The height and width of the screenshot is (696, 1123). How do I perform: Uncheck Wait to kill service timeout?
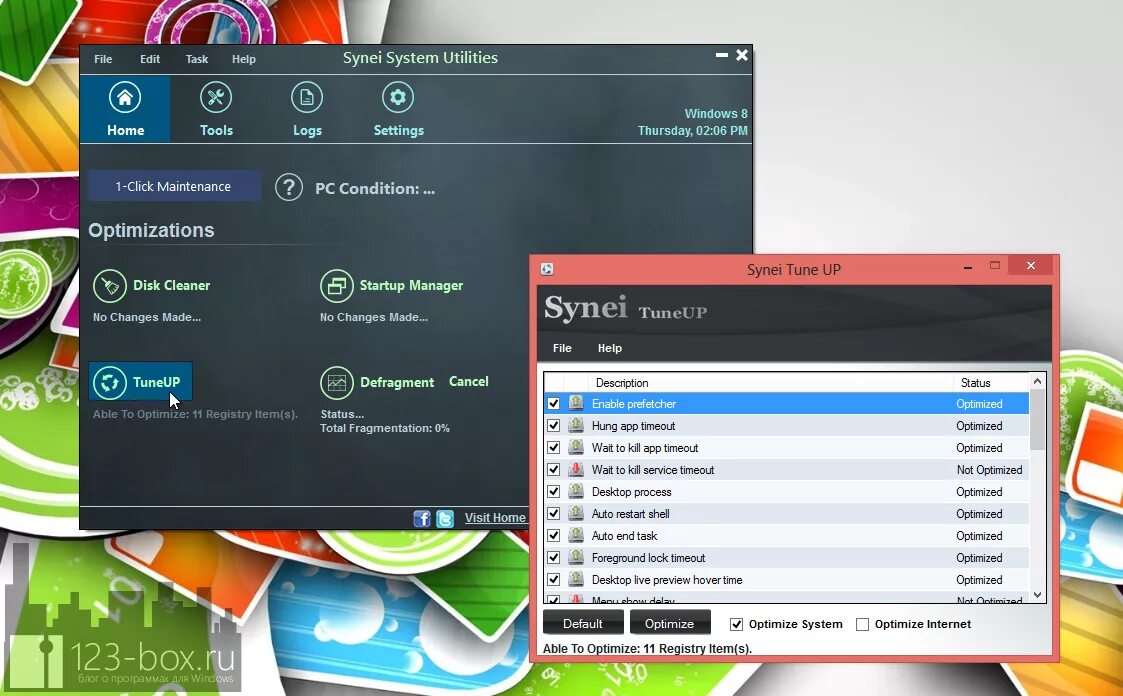point(554,470)
